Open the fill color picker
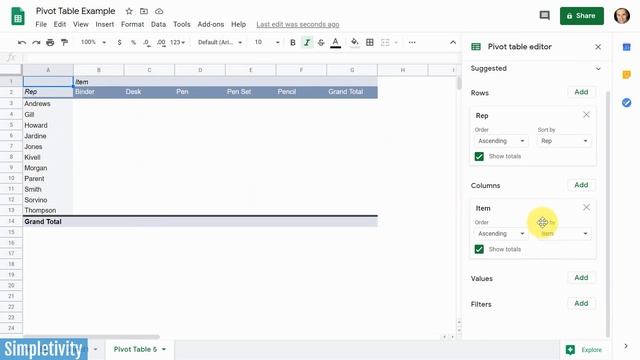The height and width of the screenshot is (360, 640). [x=355, y=42]
